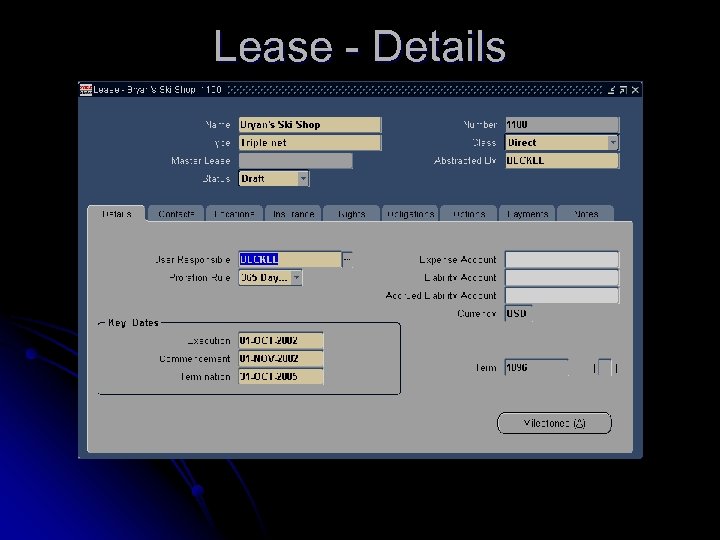Click the Milestones button
The height and width of the screenshot is (540, 720).
point(554,423)
